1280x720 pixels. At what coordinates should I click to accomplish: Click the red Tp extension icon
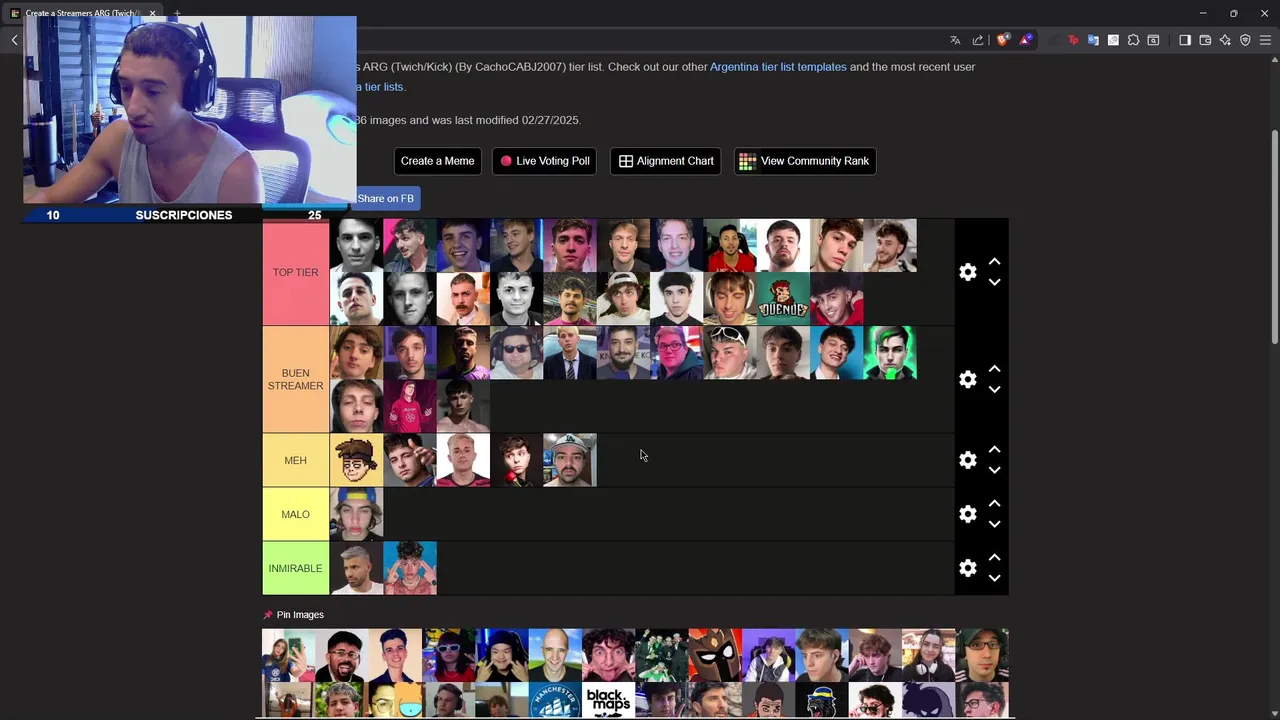1073,40
